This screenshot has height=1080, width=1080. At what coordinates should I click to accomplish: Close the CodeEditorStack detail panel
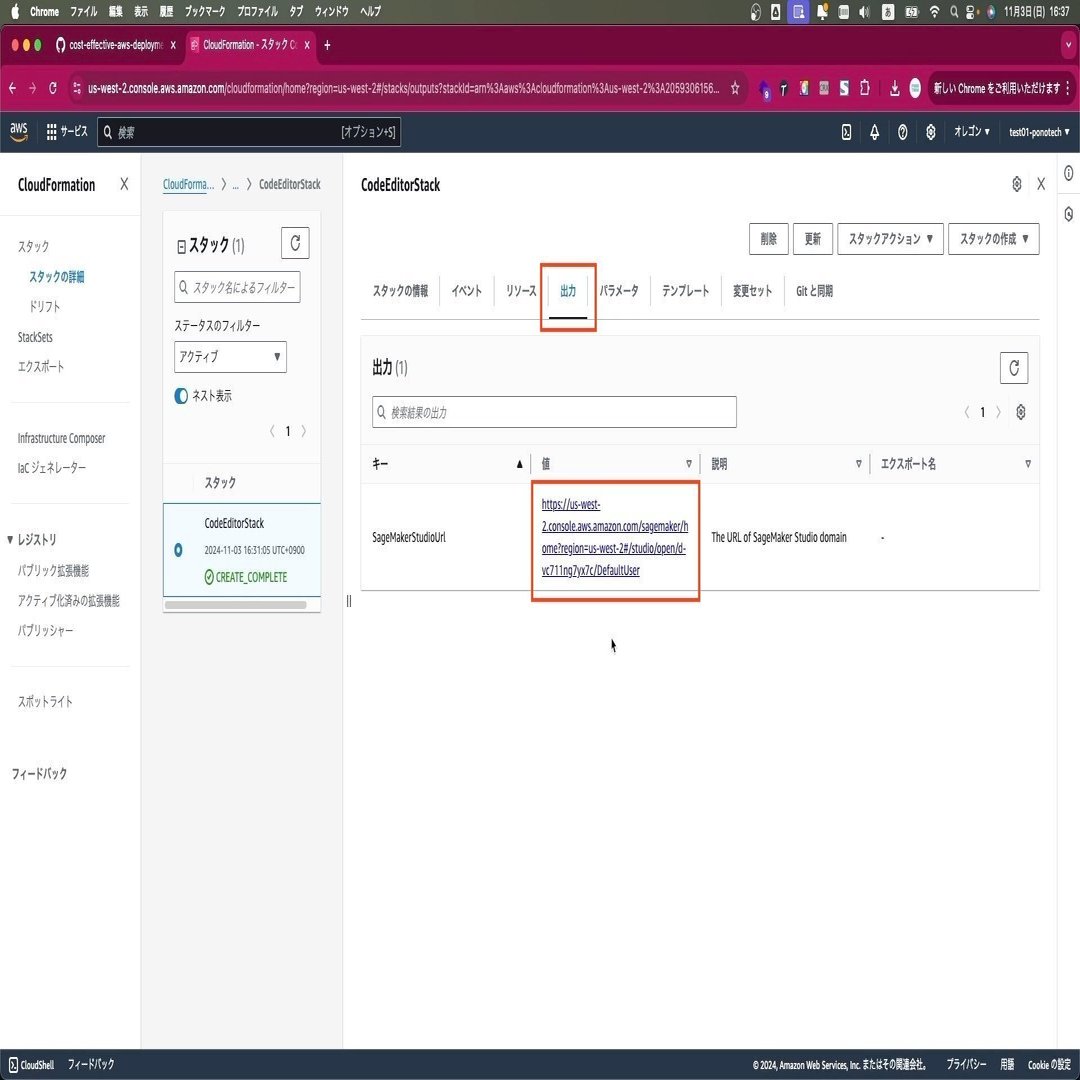tap(1041, 184)
